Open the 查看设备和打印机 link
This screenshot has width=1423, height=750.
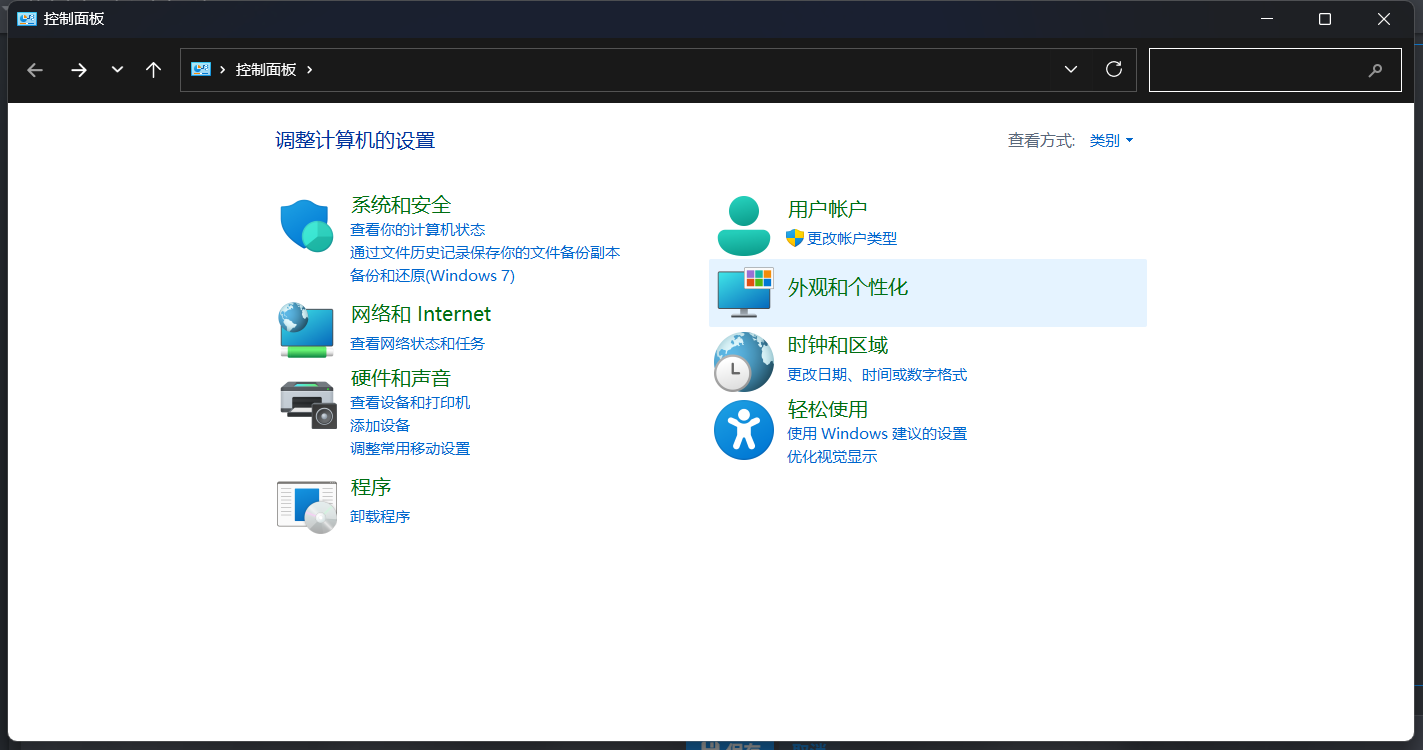click(x=410, y=403)
